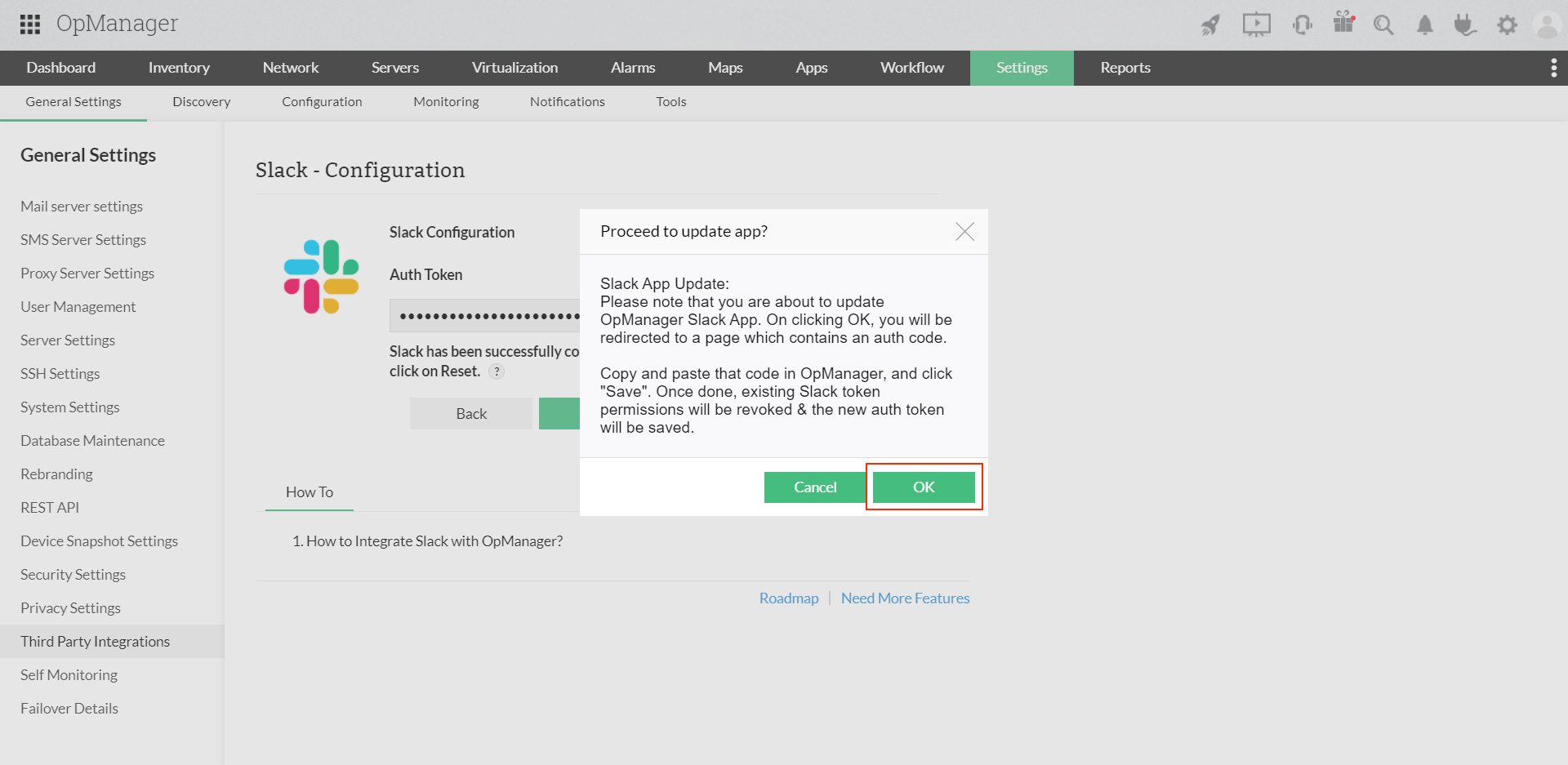Click the Back button
This screenshot has height=765, width=1568.
[x=471, y=414]
